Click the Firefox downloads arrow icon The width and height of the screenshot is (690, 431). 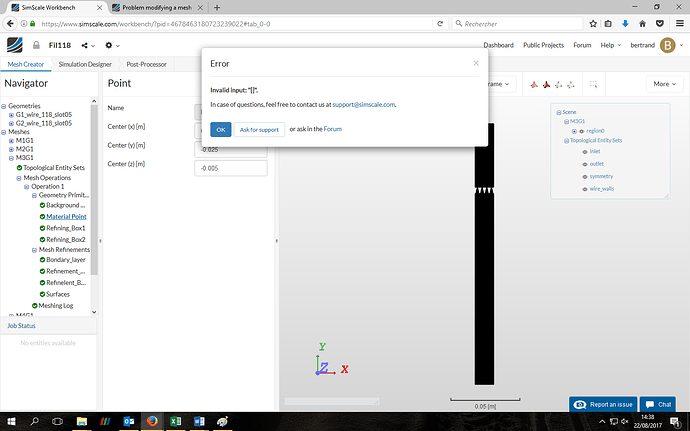pos(625,24)
